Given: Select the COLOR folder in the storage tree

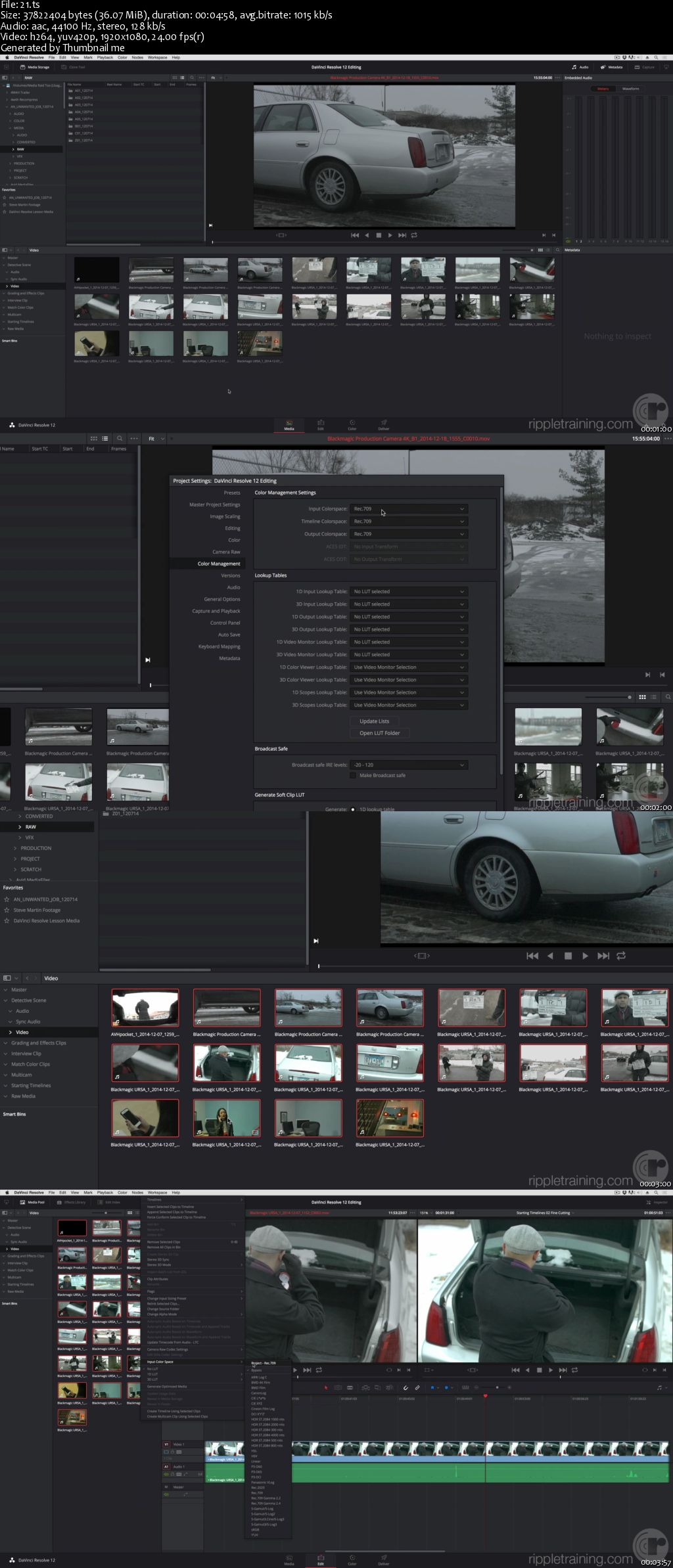Looking at the screenshot, I should pyautogui.click(x=19, y=121).
